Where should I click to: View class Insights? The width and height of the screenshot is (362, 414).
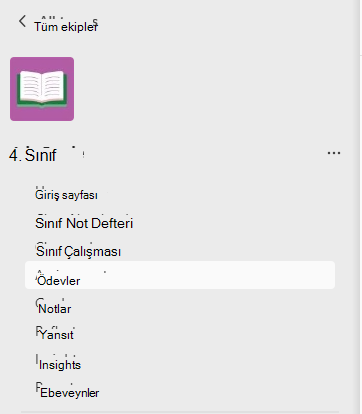[x=60, y=365]
